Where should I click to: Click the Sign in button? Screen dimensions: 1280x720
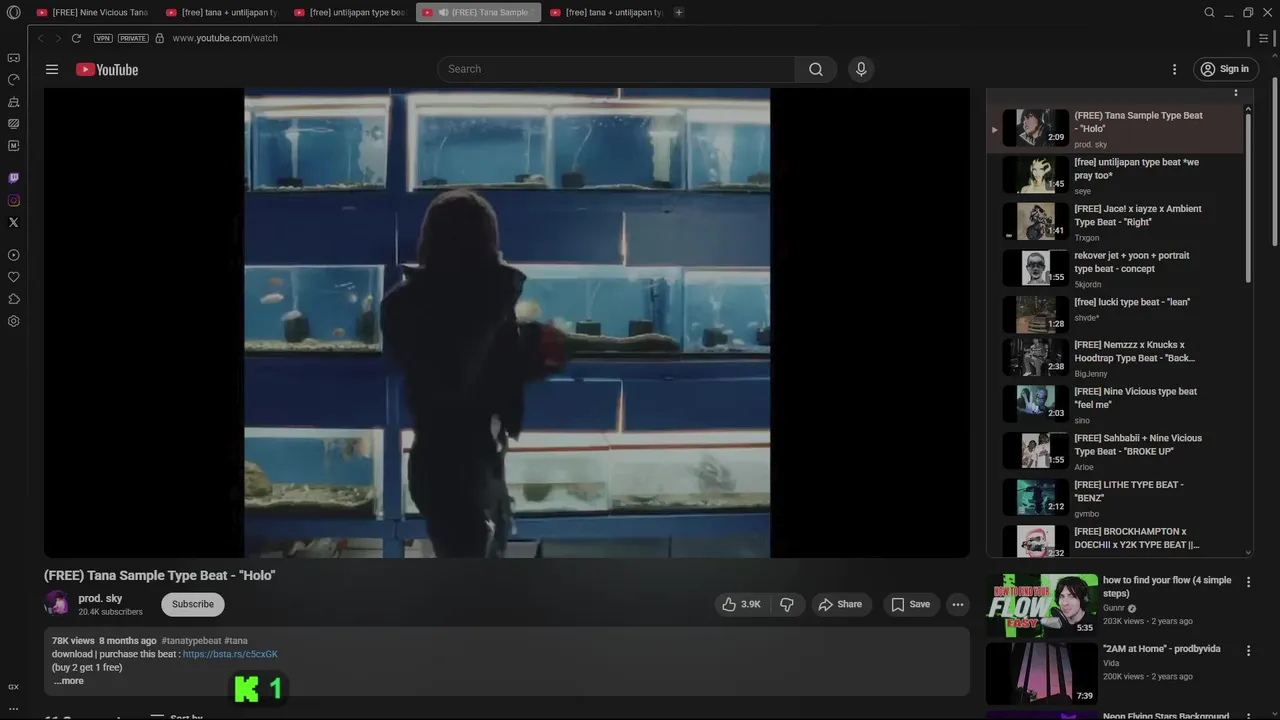1225,69
